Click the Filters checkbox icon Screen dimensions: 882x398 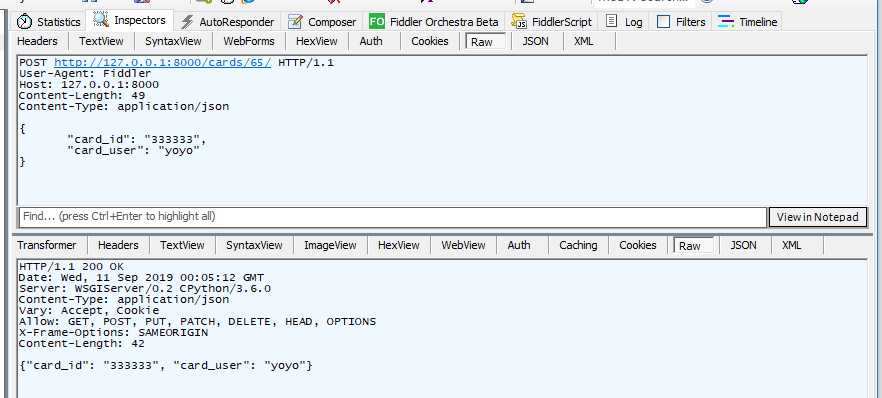(664, 22)
